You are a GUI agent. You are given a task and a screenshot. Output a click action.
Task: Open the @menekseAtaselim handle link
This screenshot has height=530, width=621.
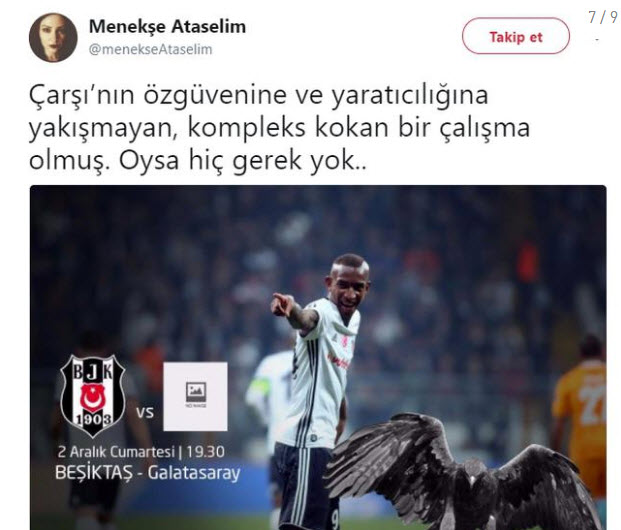tap(150, 50)
